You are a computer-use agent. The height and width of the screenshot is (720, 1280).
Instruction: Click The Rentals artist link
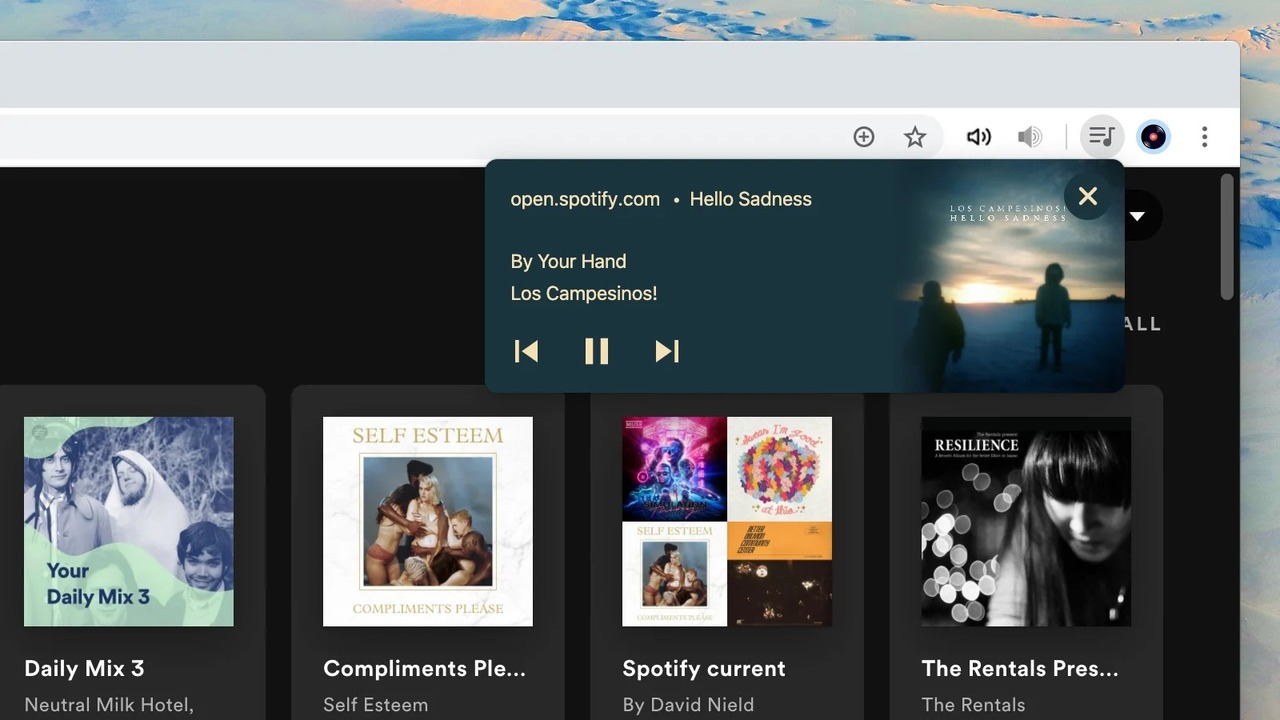click(x=973, y=705)
